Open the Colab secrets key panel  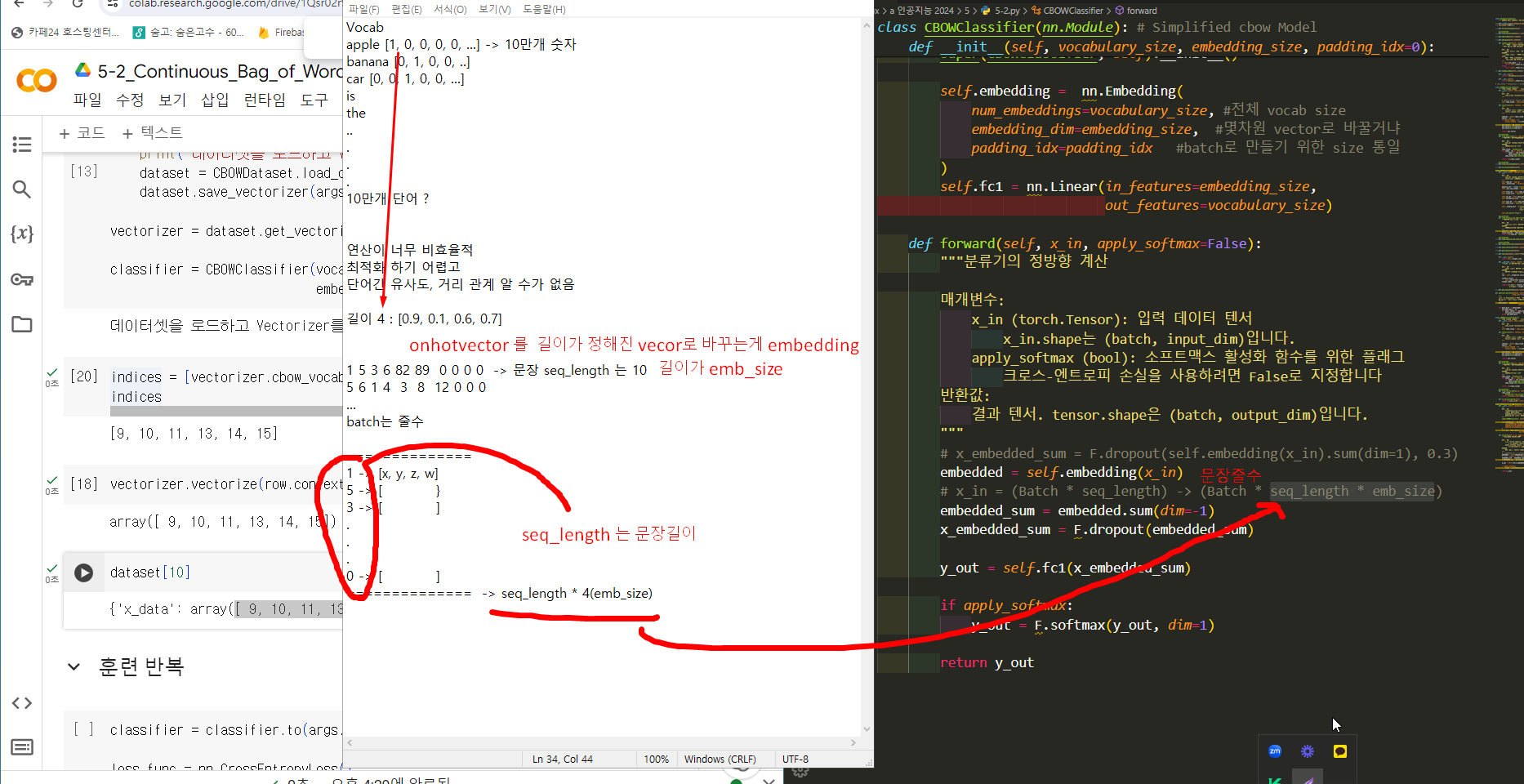(22, 279)
